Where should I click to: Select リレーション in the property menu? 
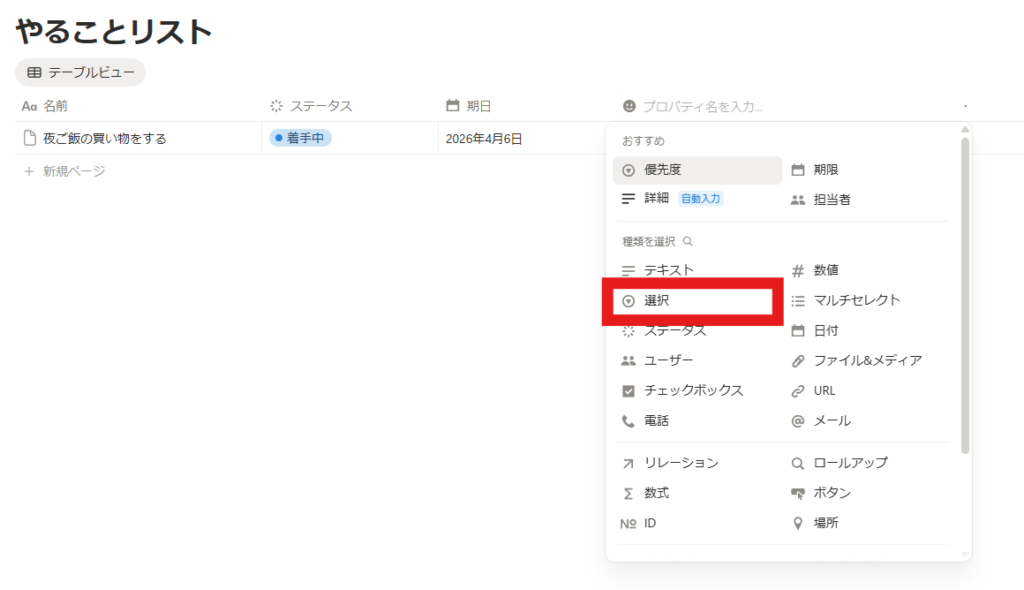pyautogui.click(x=680, y=463)
